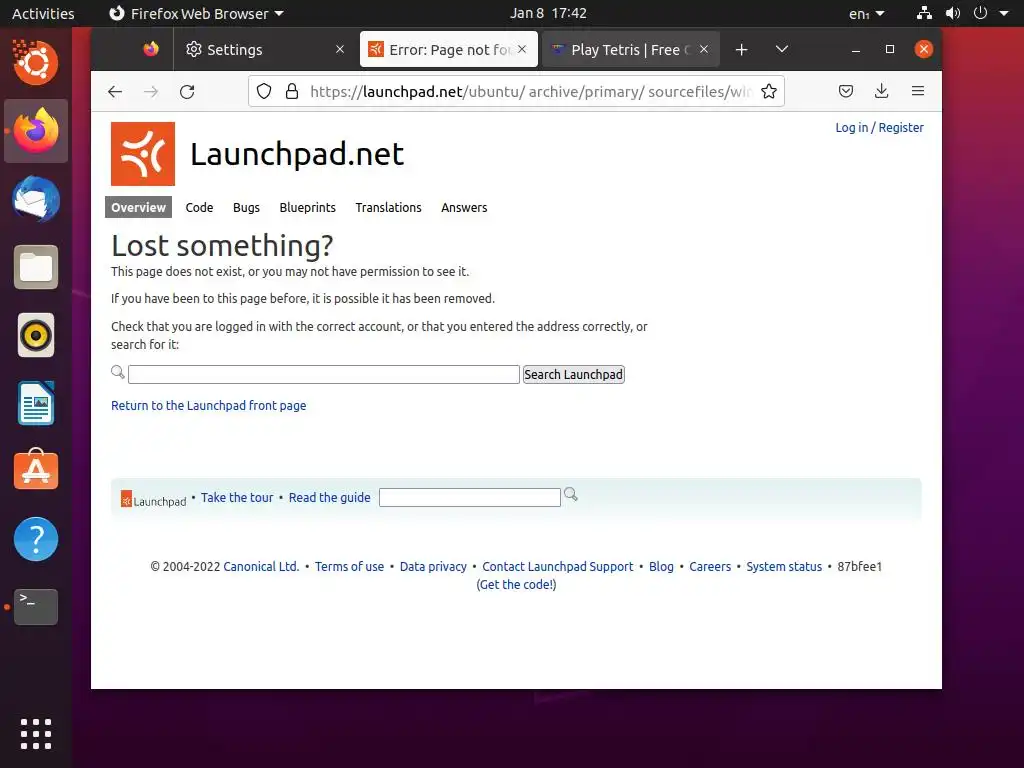Focus the footer search text box
The height and width of the screenshot is (768, 1024).
pyautogui.click(x=470, y=498)
